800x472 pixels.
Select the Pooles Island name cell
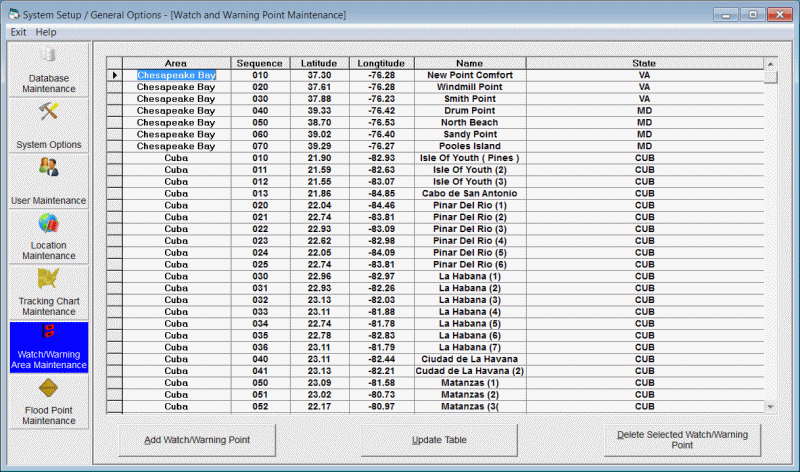point(470,146)
